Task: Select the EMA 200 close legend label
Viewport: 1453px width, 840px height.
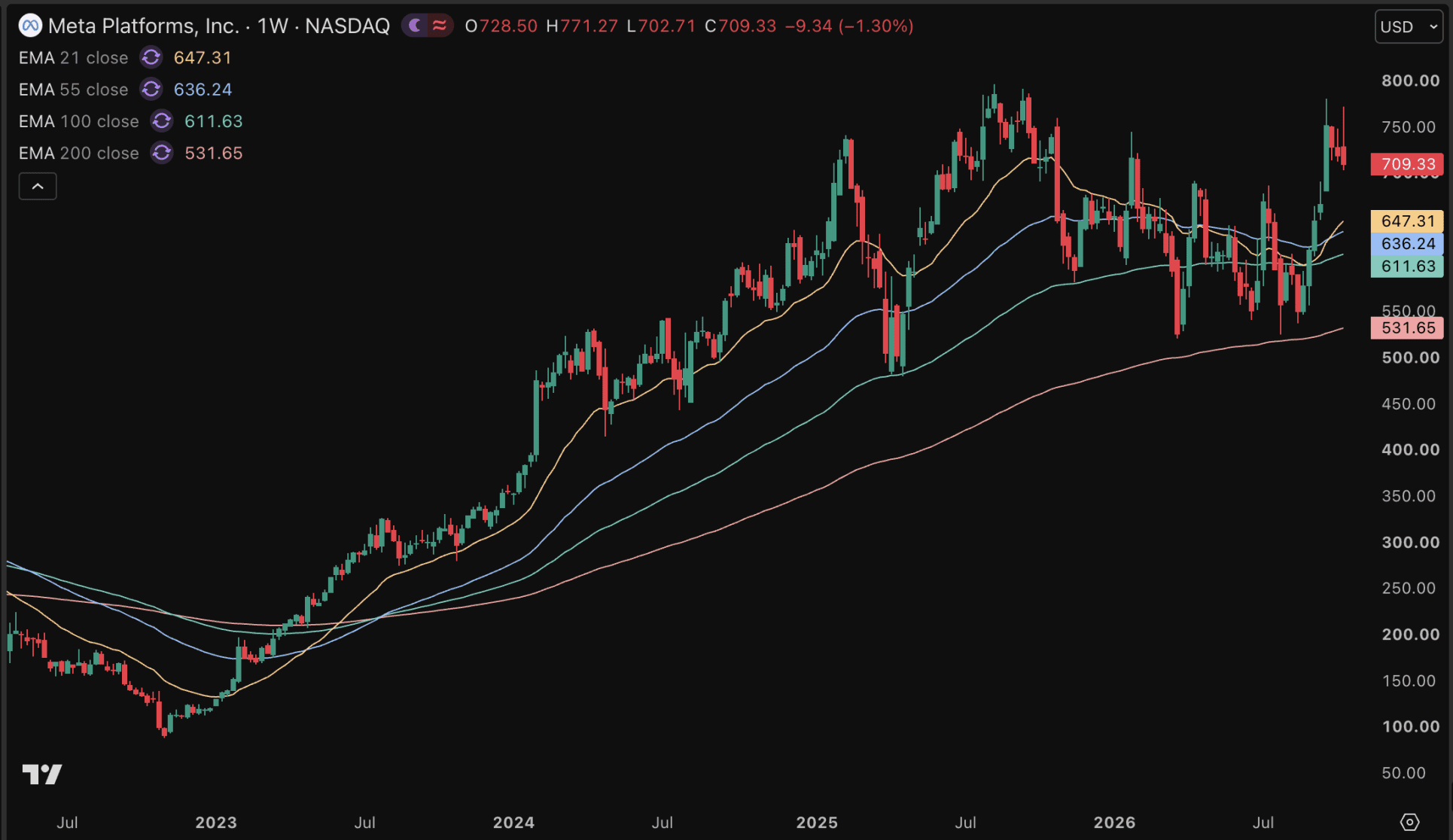Action: 79,153
